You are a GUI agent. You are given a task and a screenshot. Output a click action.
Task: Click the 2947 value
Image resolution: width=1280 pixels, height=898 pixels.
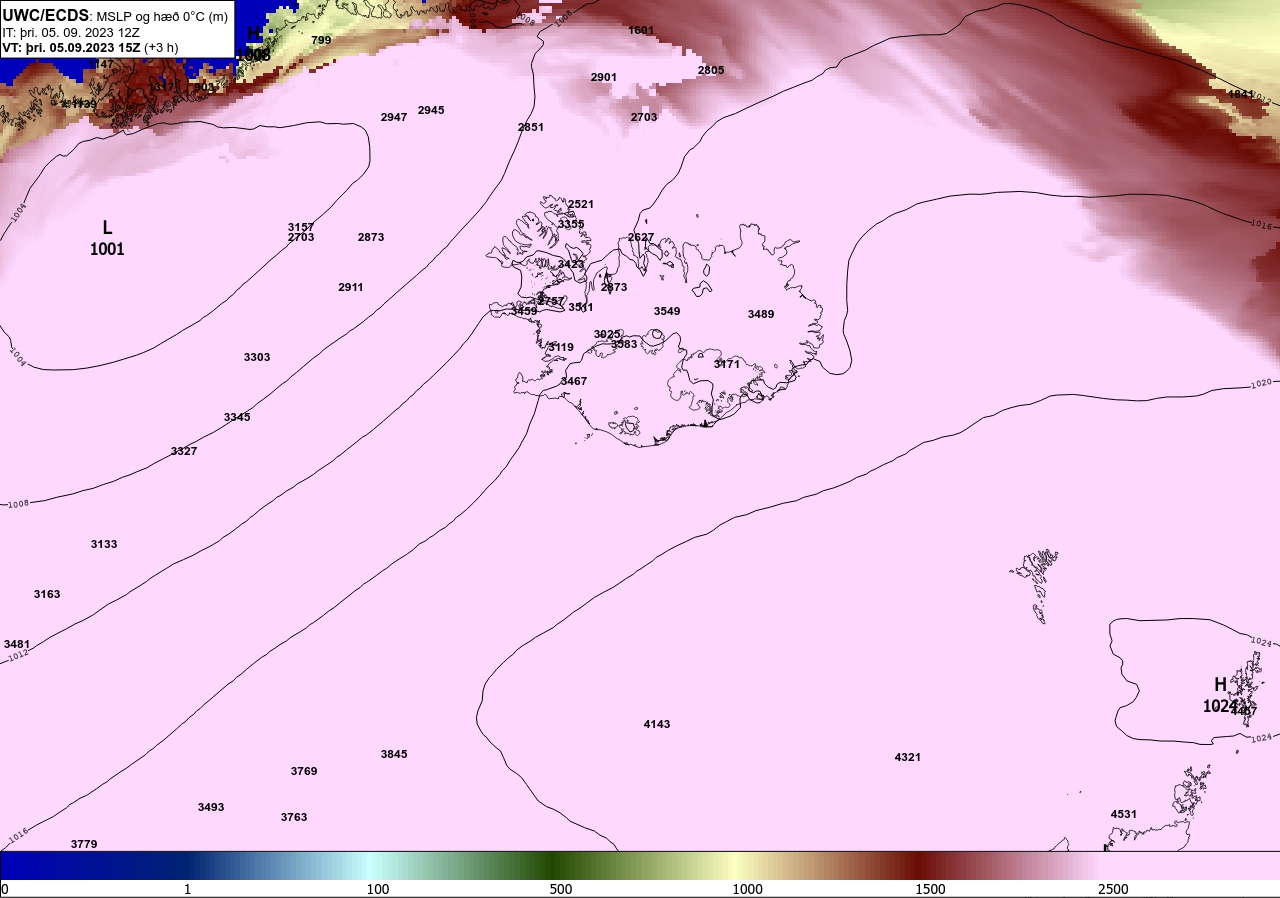coord(394,117)
